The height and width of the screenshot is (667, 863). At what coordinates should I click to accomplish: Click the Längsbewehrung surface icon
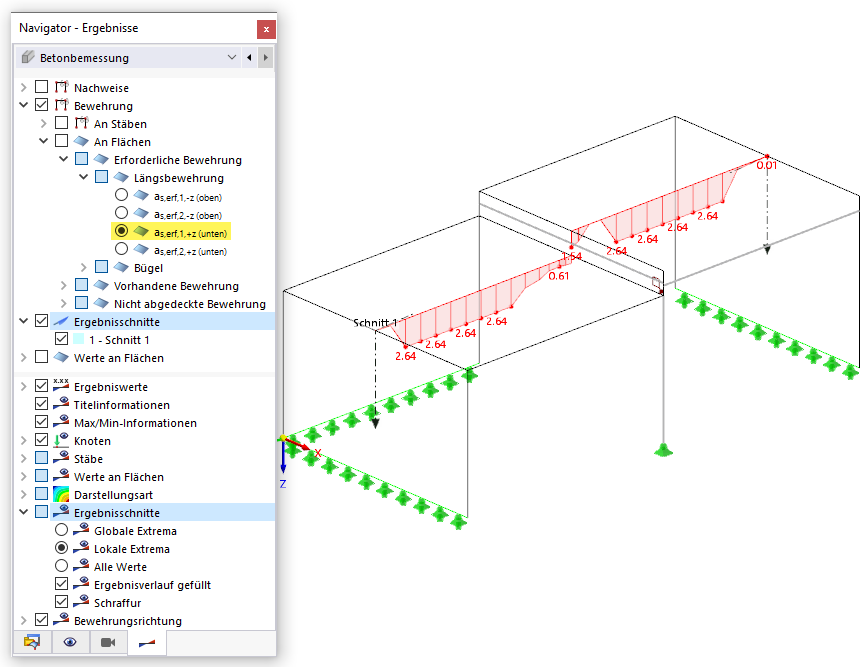pyautogui.click(x=121, y=177)
